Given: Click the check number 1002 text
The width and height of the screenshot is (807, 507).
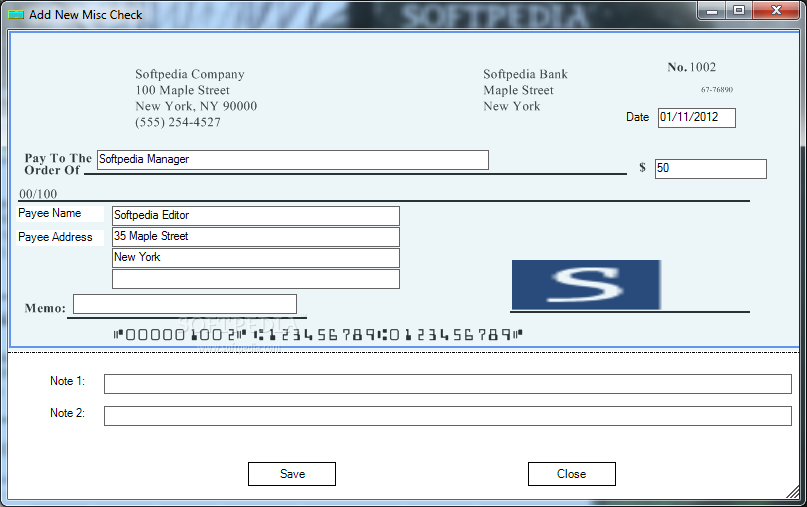Looking at the screenshot, I should [703, 67].
